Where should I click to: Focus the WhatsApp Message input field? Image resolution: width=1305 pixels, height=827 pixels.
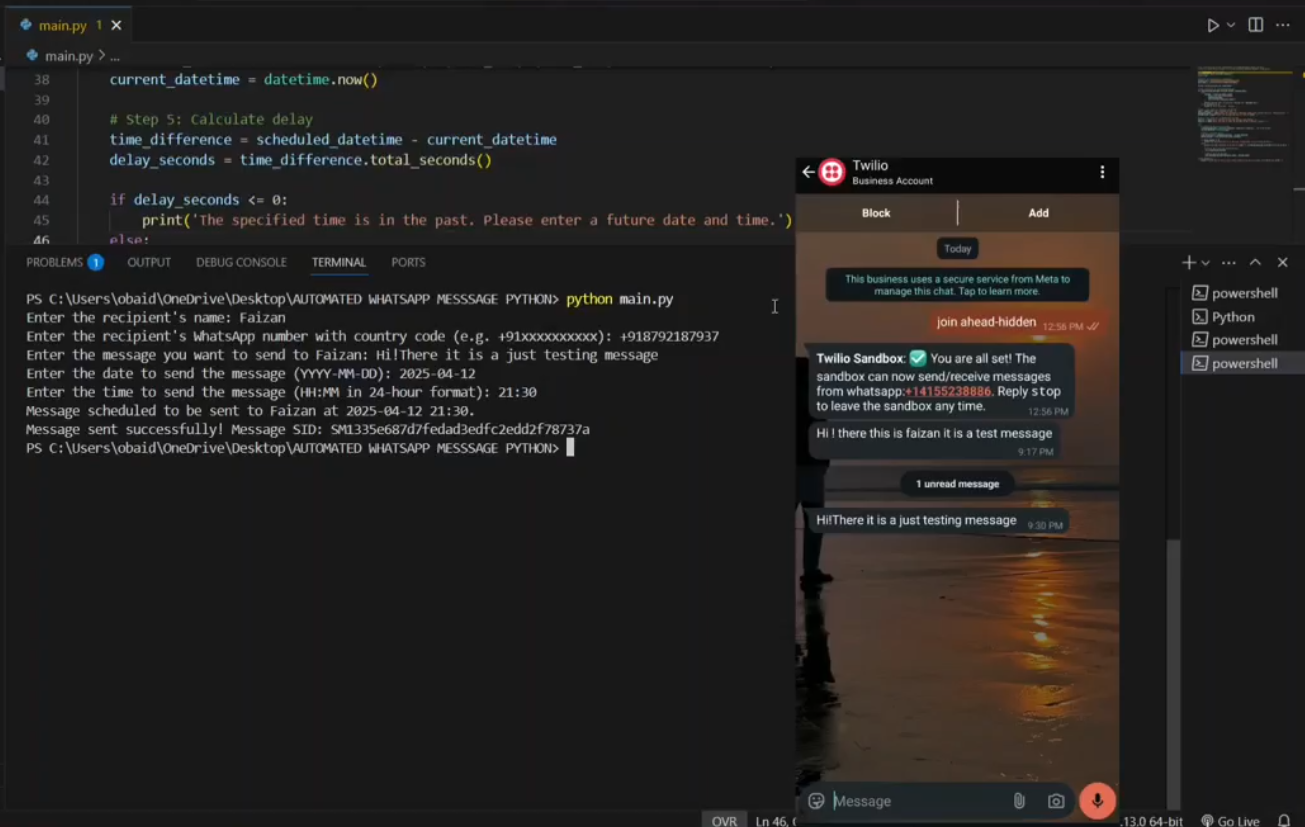918,801
